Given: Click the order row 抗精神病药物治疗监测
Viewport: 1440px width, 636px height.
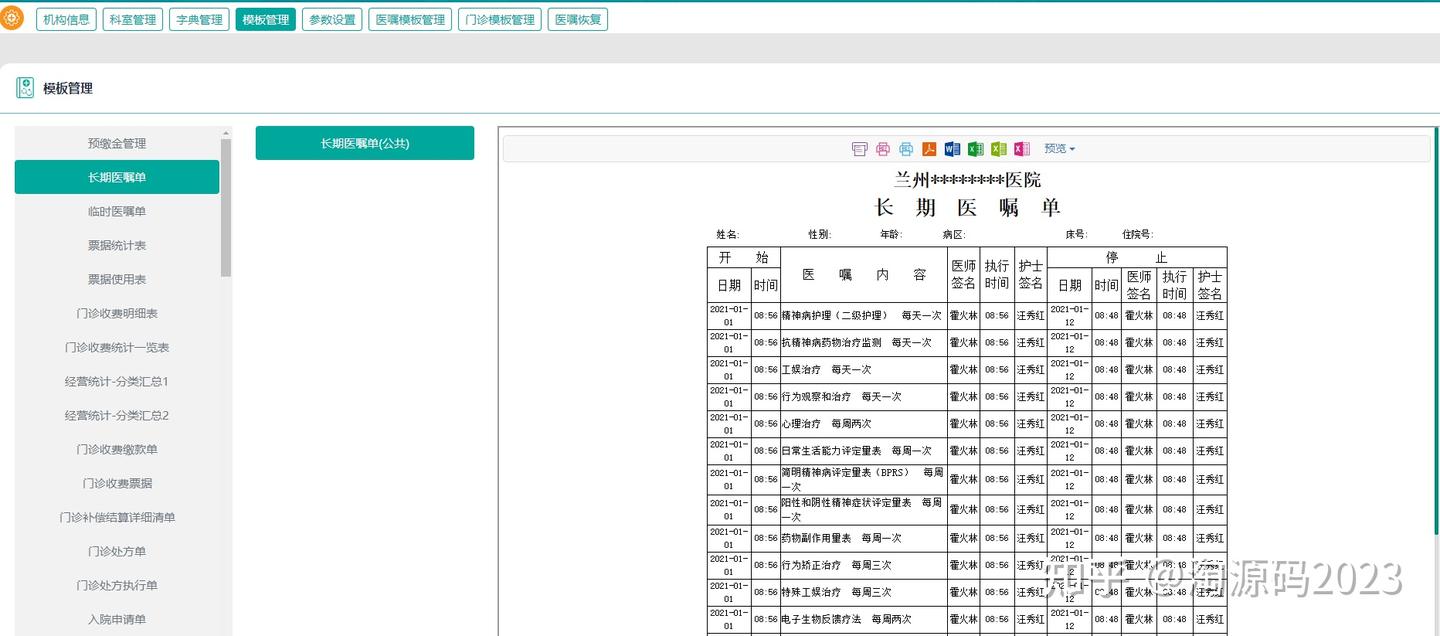Looking at the screenshot, I should click(x=863, y=342).
